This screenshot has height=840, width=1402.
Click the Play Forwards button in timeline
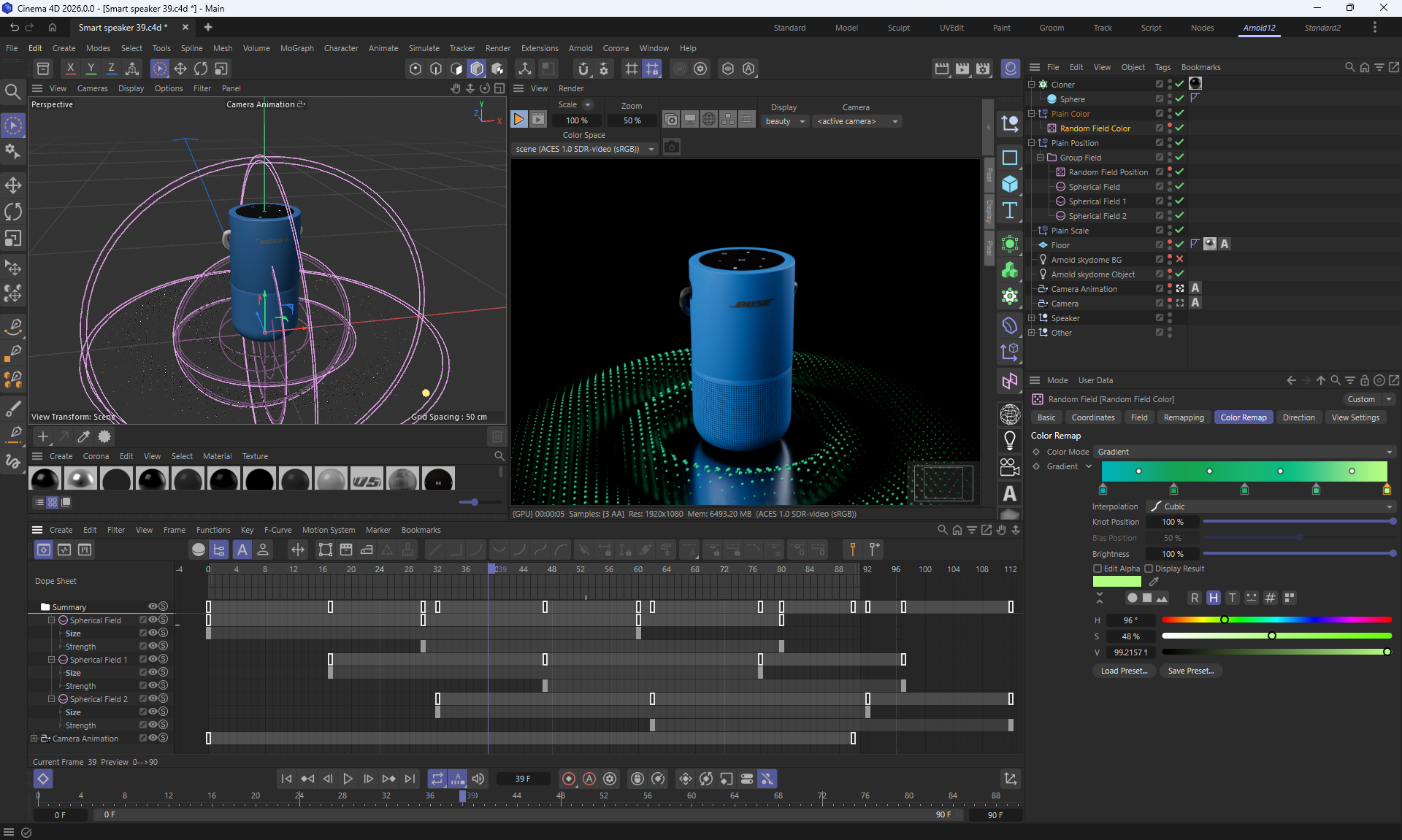[348, 779]
